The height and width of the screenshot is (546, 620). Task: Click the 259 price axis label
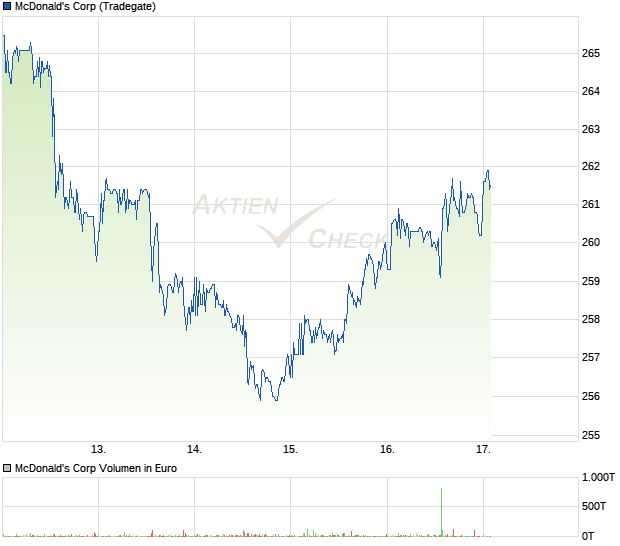[x=591, y=281]
